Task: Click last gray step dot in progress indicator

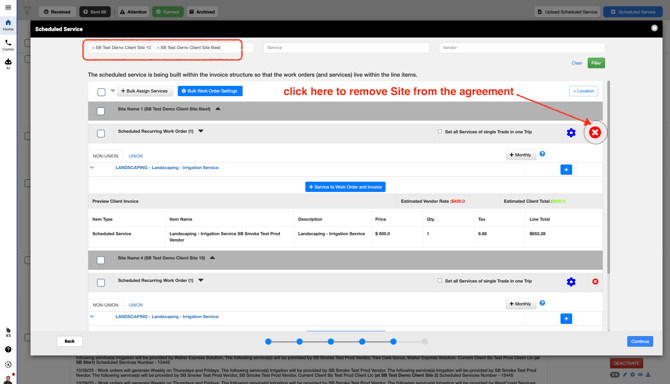Action: [424, 341]
